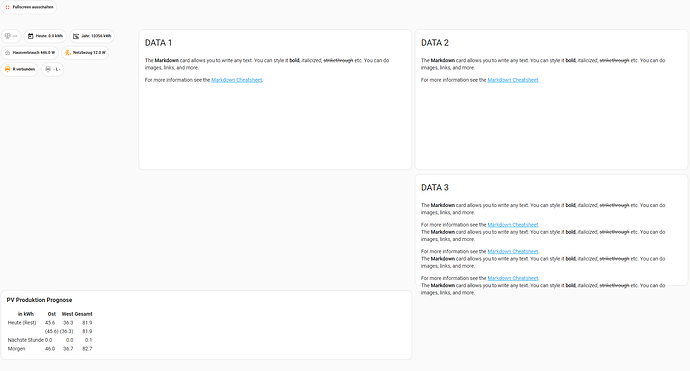Screen dimensions: 690x371
Task: Click 'strikethrough' text in DATA 1 card
Action: pyautogui.click(x=338, y=60)
